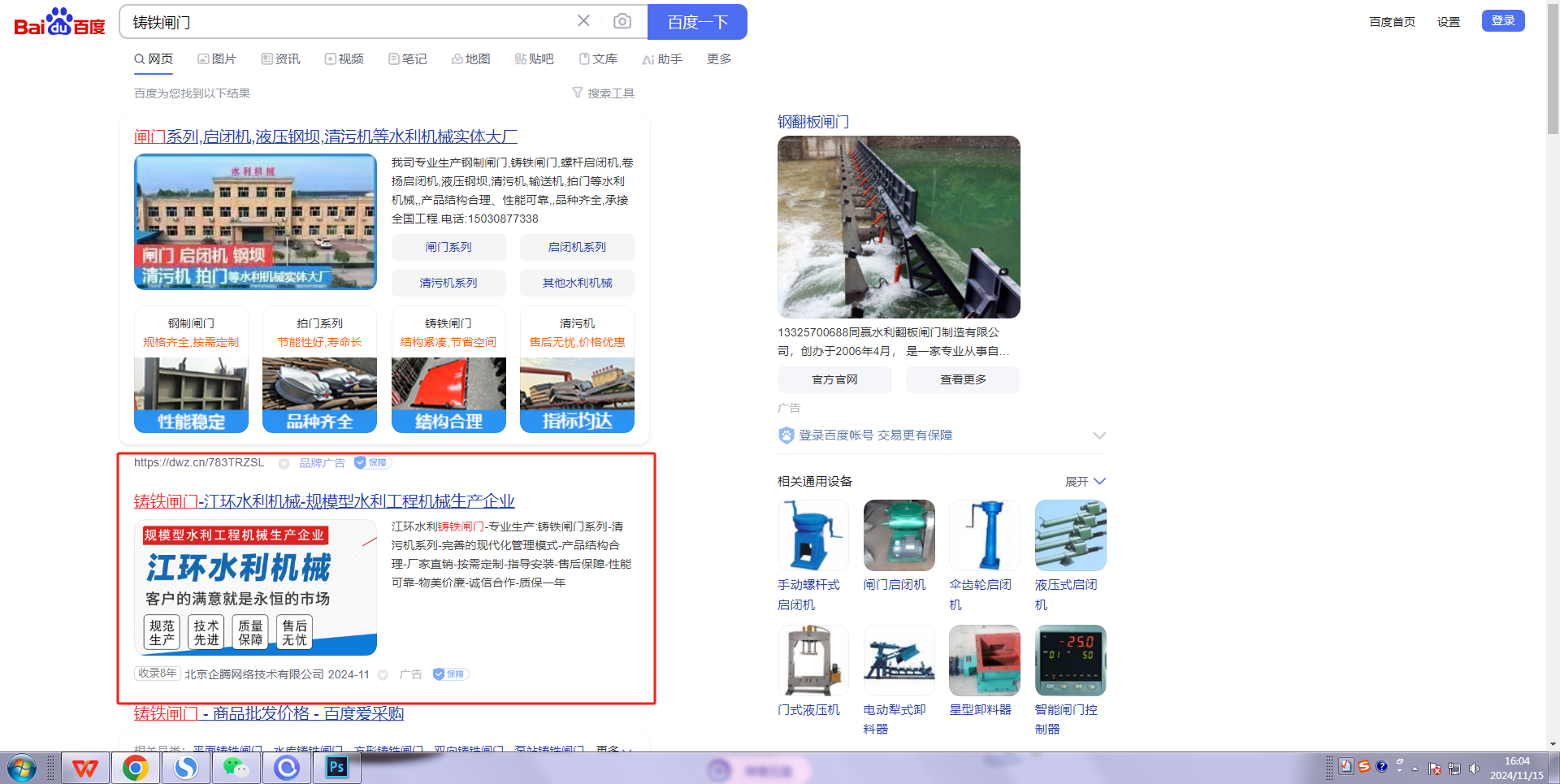The width and height of the screenshot is (1560, 784).
Task: Click the 官方官网 button
Action: (x=834, y=379)
